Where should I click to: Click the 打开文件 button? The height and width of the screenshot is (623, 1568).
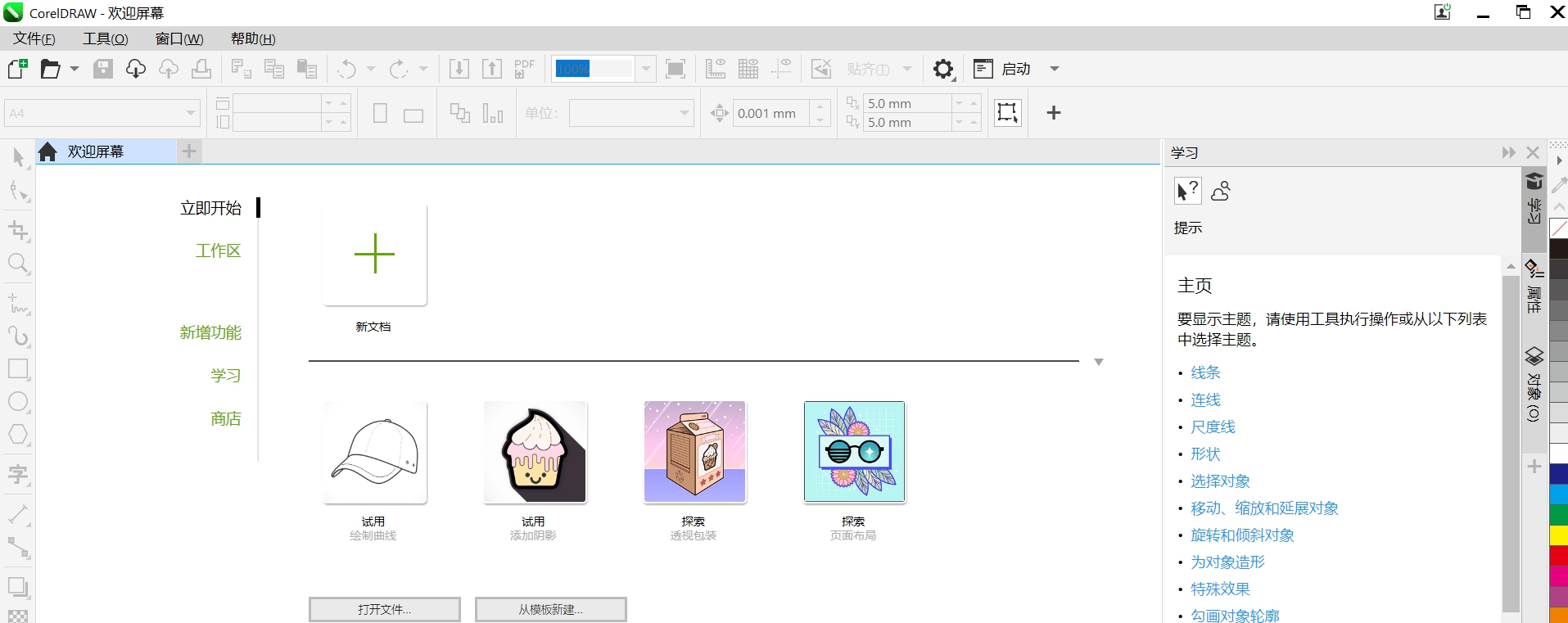385,609
